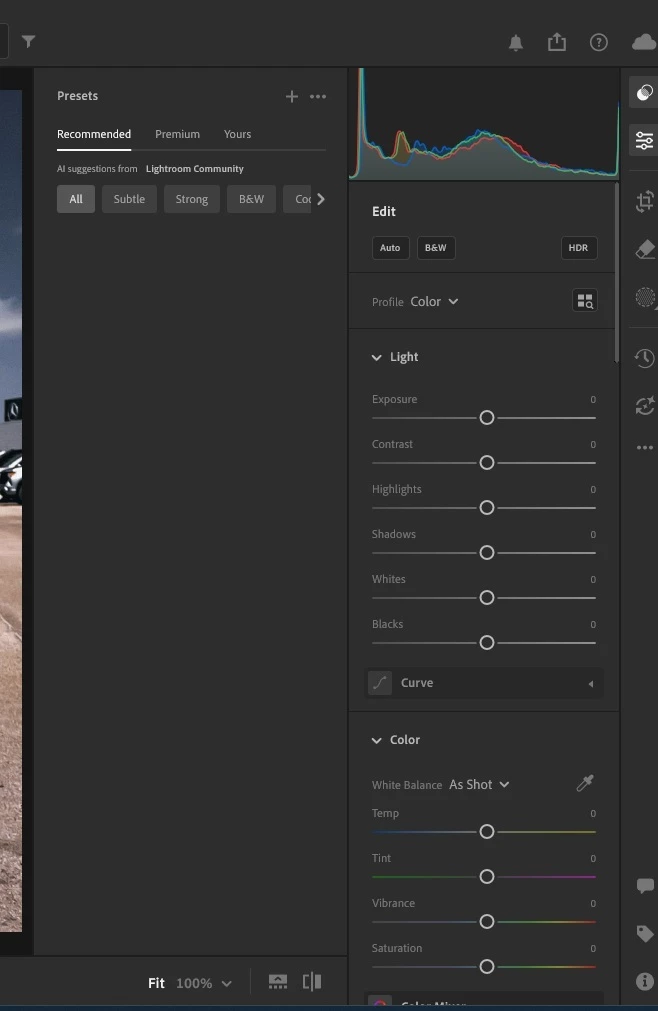Screen dimensions: 658x1011
Task: Click the share export icon
Action: [557, 42]
